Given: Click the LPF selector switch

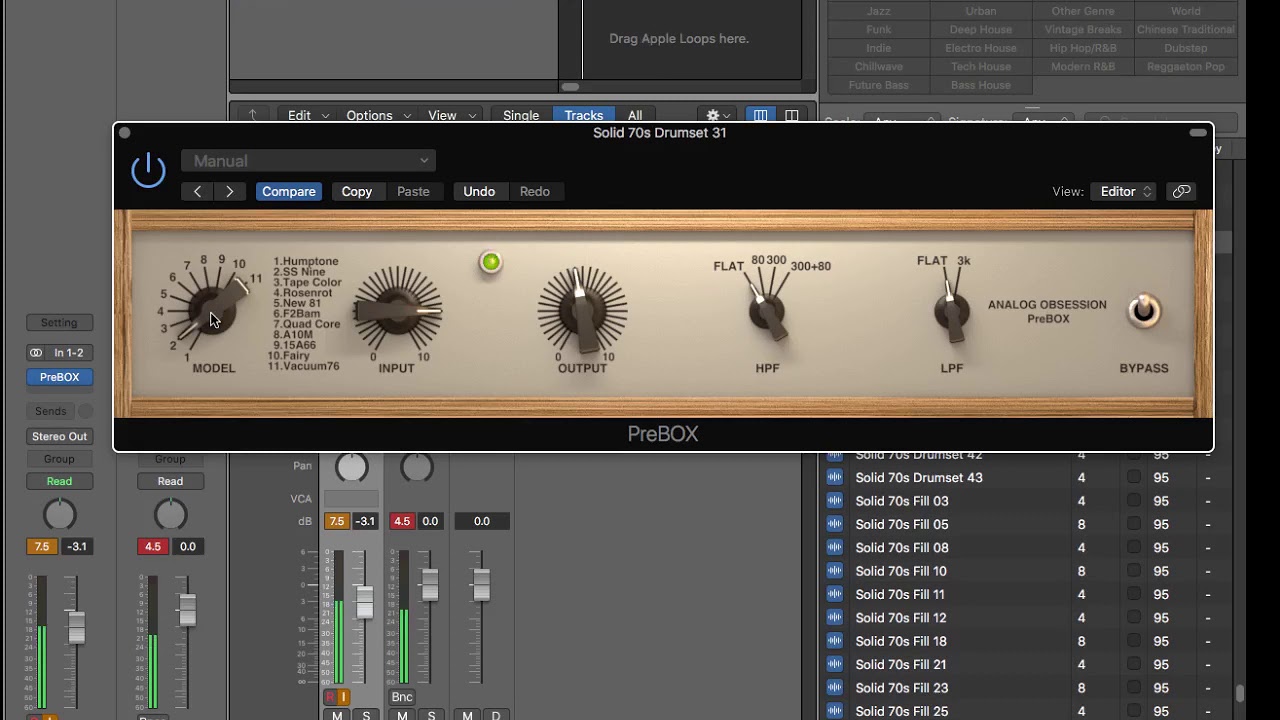Looking at the screenshot, I should tap(951, 312).
